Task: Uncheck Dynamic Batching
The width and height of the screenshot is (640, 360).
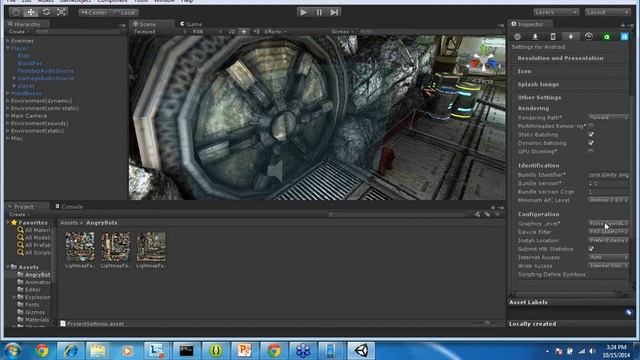Action: click(591, 143)
